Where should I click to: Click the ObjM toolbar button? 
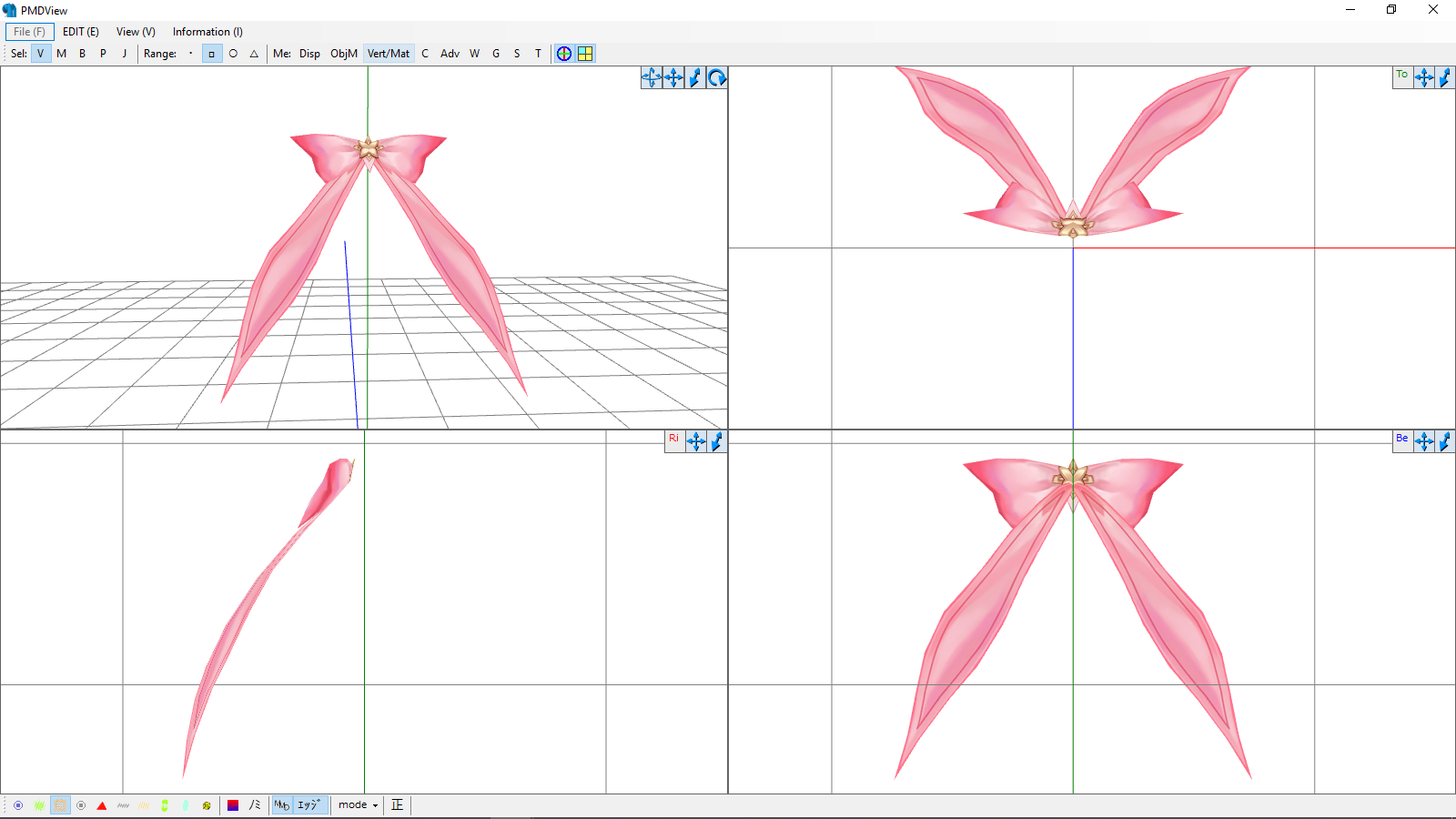(343, 54)
